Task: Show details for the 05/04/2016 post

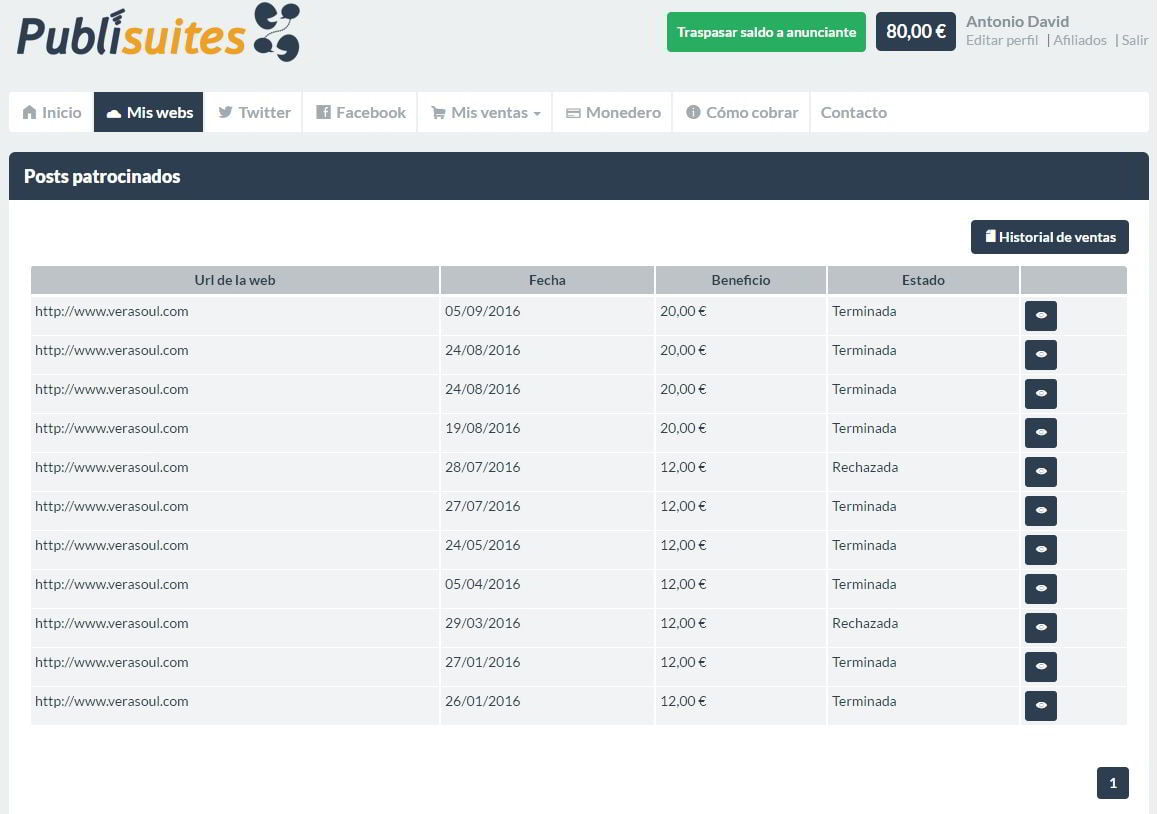Action: click(x=1040, y=588)
